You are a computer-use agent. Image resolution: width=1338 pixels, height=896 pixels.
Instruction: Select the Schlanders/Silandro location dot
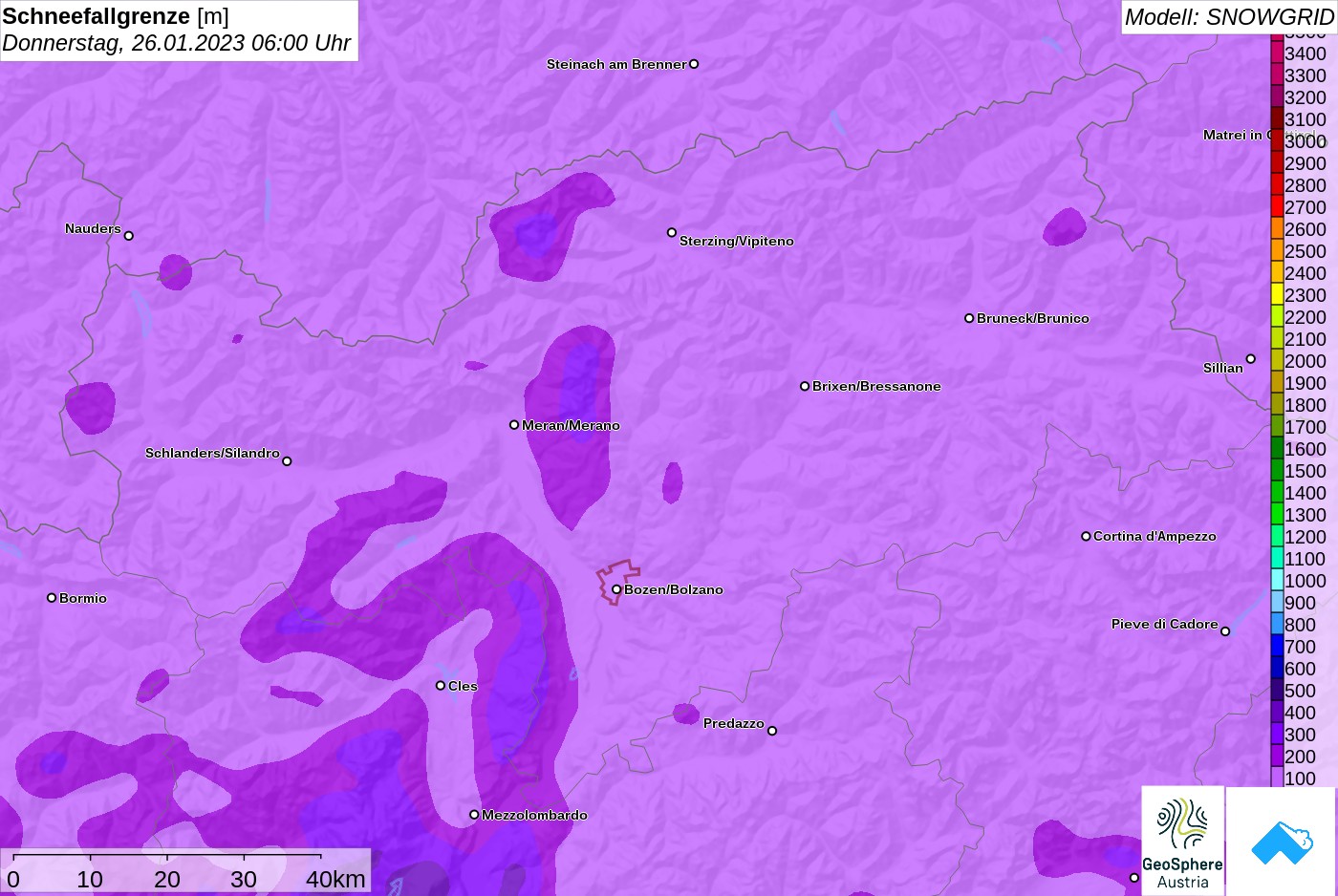287,461
